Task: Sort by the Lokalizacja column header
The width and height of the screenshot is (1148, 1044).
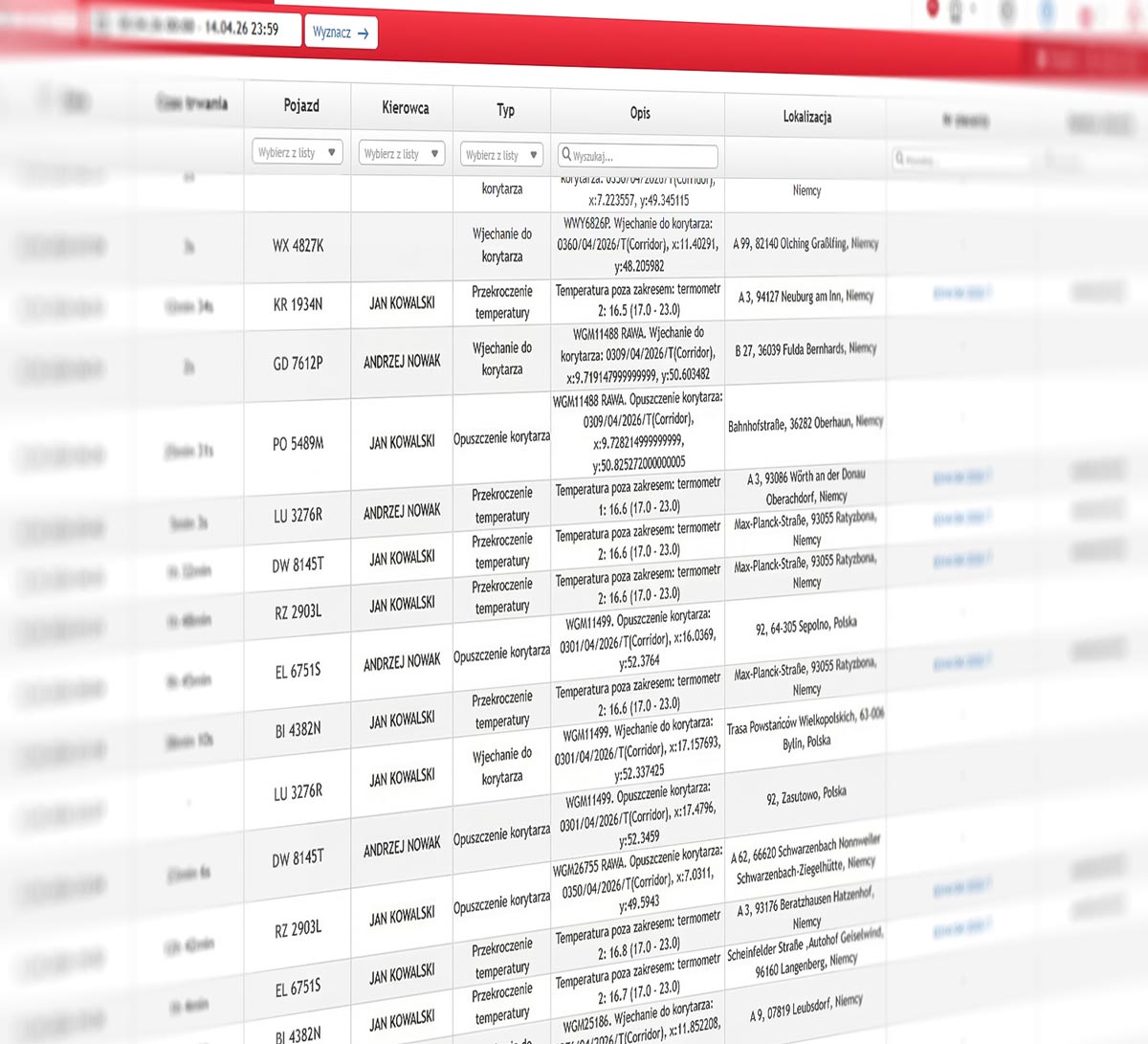Action: point(807,117)
